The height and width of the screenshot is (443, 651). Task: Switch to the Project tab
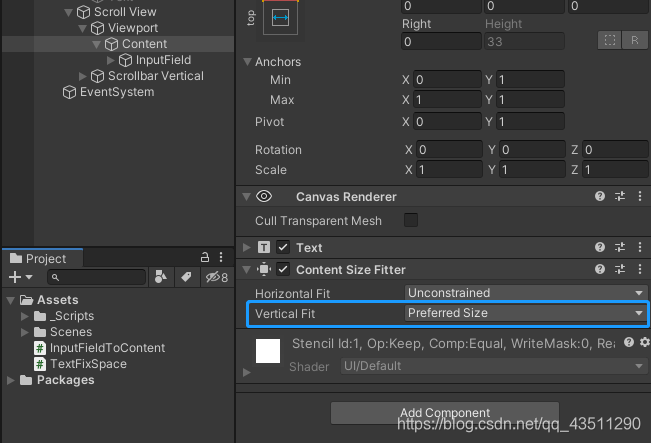tap(42, 258)
